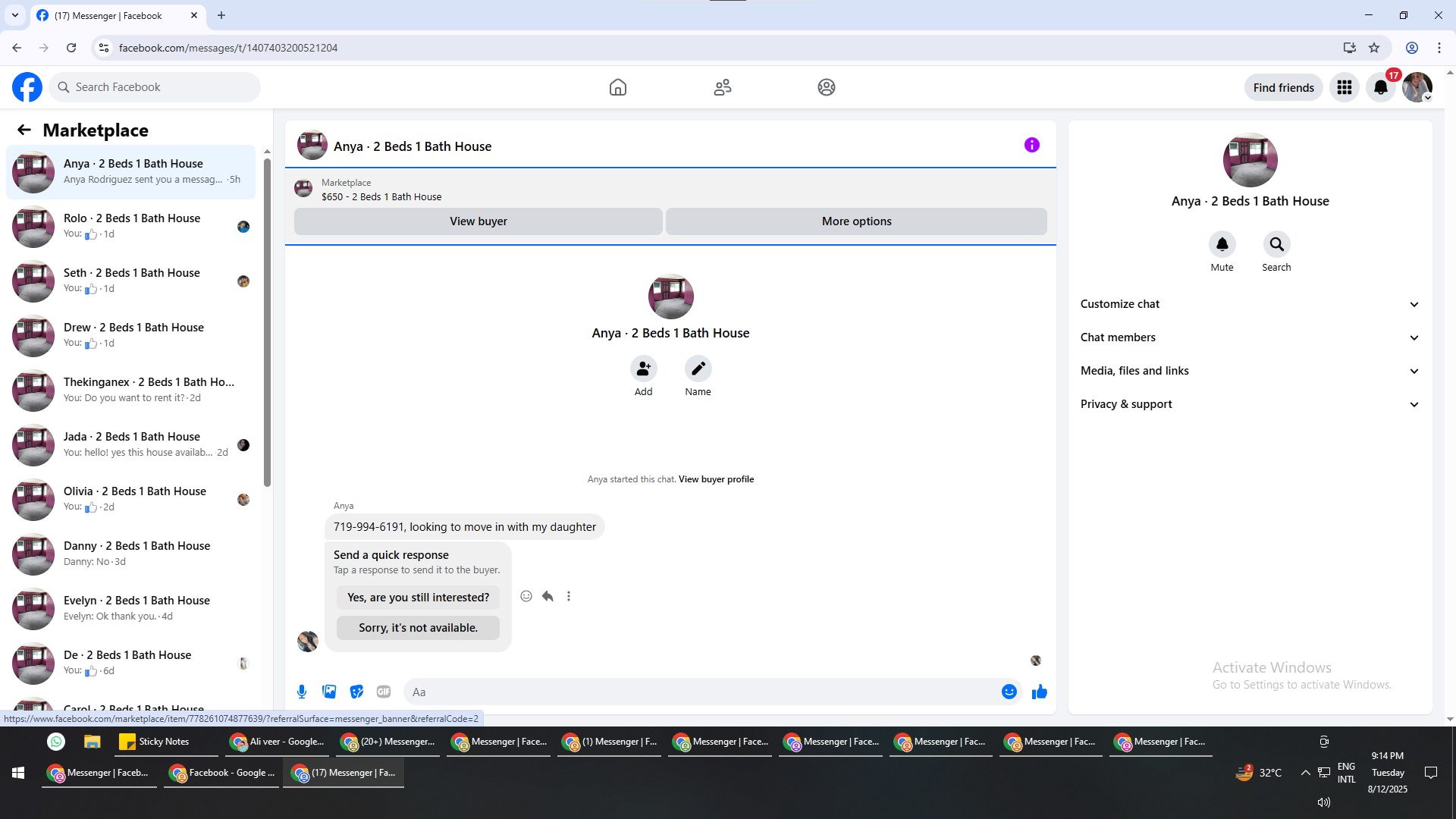React to Anya's message with emoji icon

click(x=526, y=596)
